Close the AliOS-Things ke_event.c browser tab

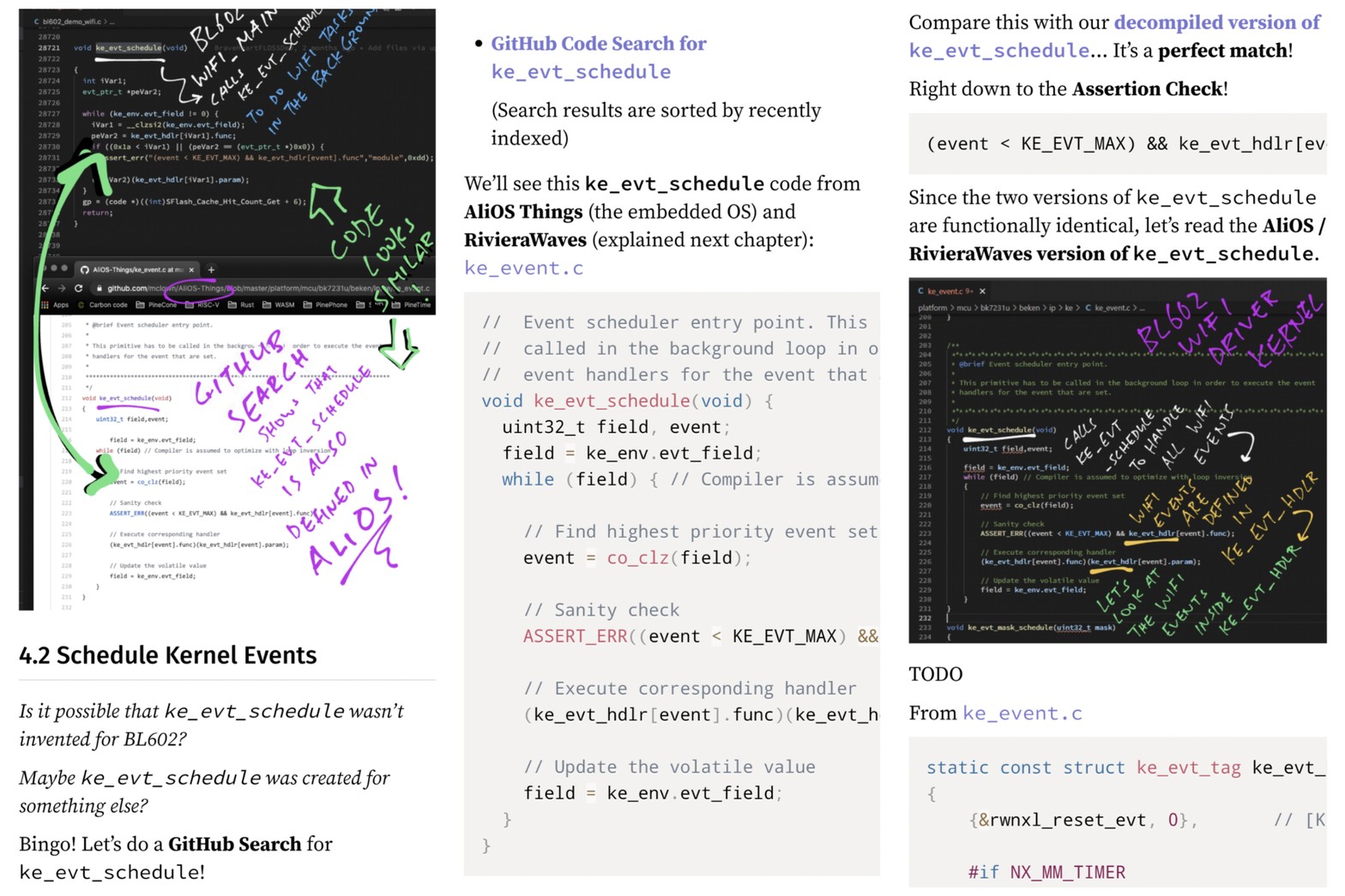coord(191,269)
